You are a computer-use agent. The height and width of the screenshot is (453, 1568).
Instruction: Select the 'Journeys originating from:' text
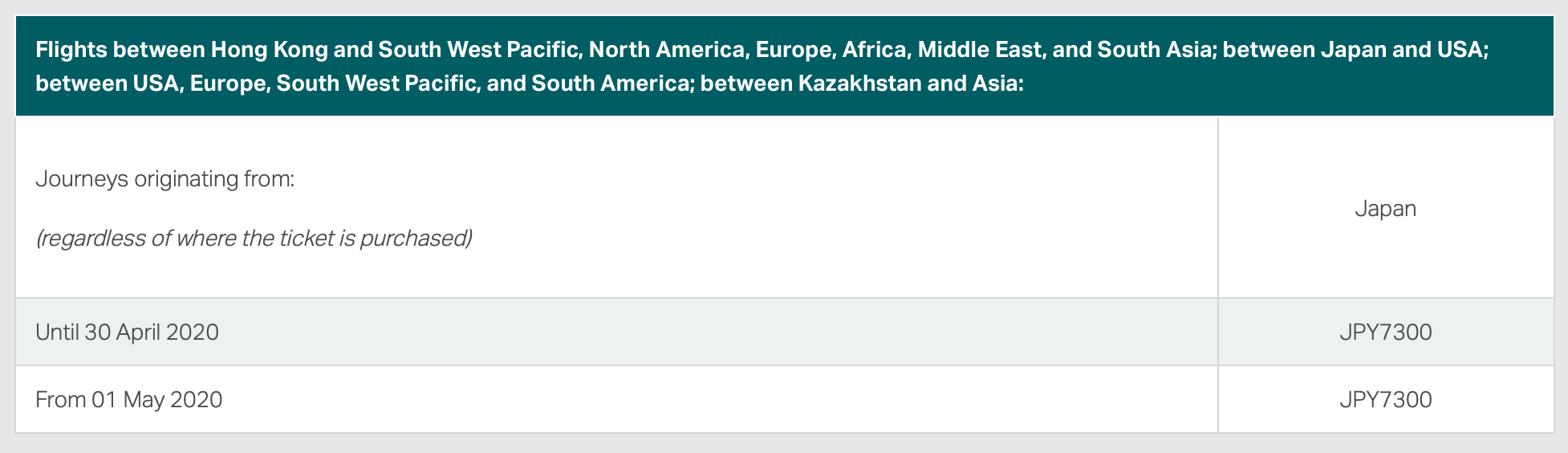click(165, 179)
